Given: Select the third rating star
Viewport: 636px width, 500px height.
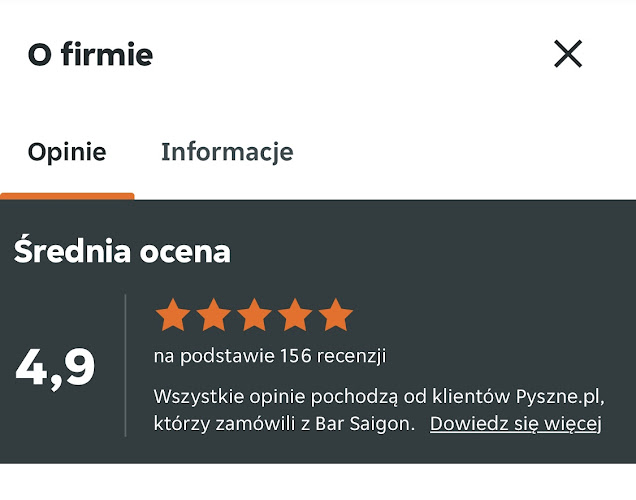Looking at the screenshot, I should point(254,314).
